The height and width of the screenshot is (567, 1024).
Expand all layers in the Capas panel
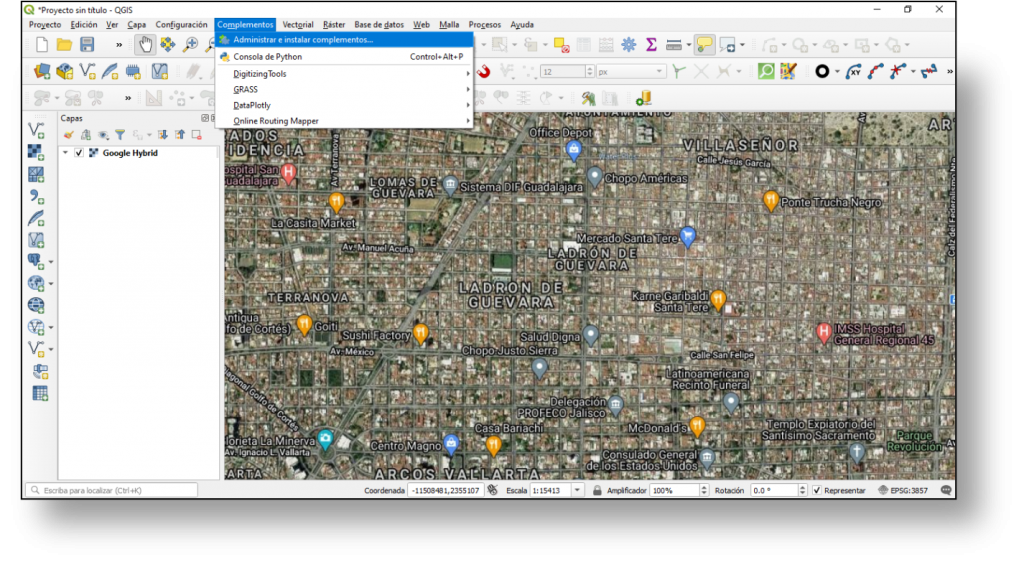pyautogui.click(x=163, y=135)
